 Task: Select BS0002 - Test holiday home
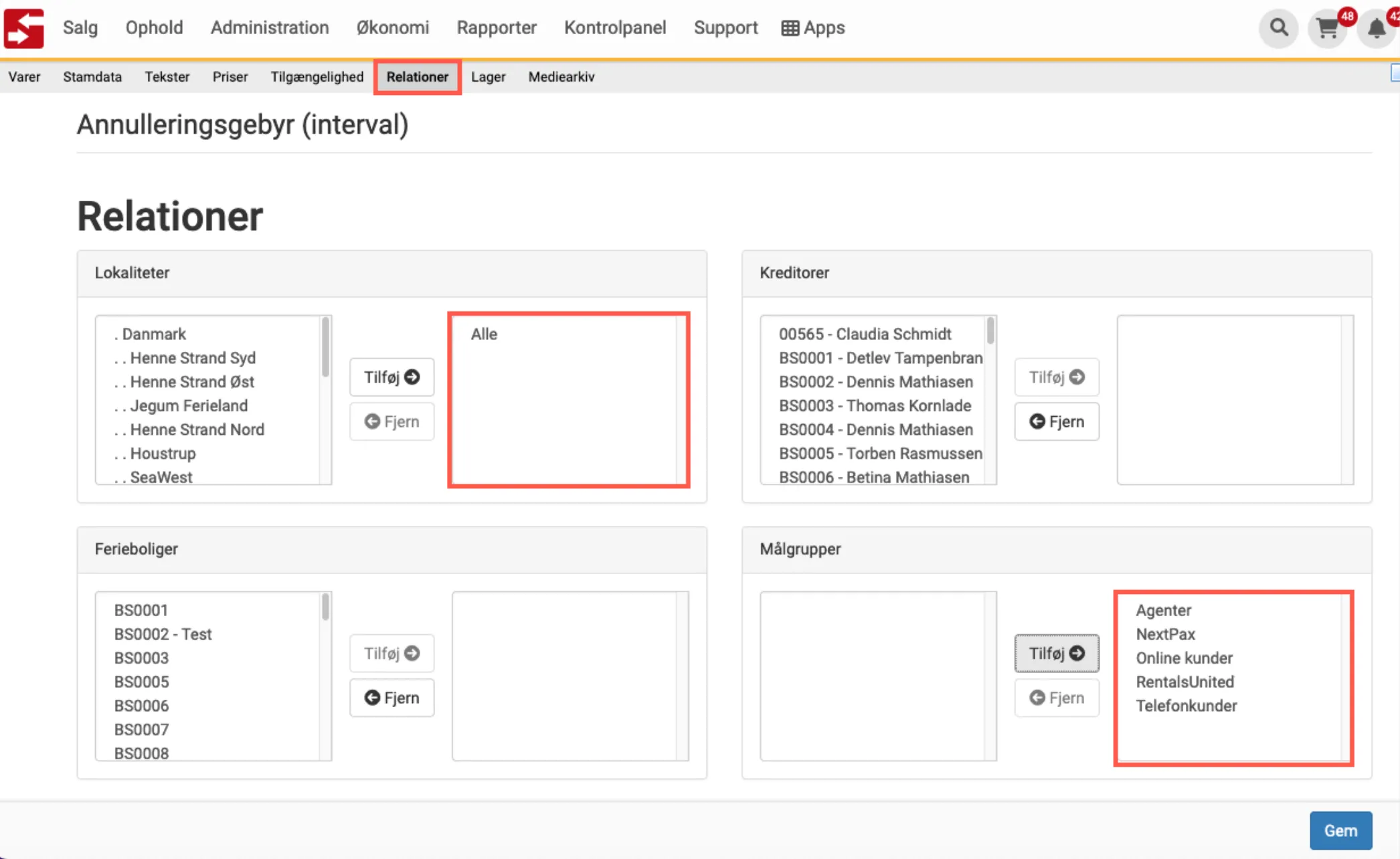163,634
